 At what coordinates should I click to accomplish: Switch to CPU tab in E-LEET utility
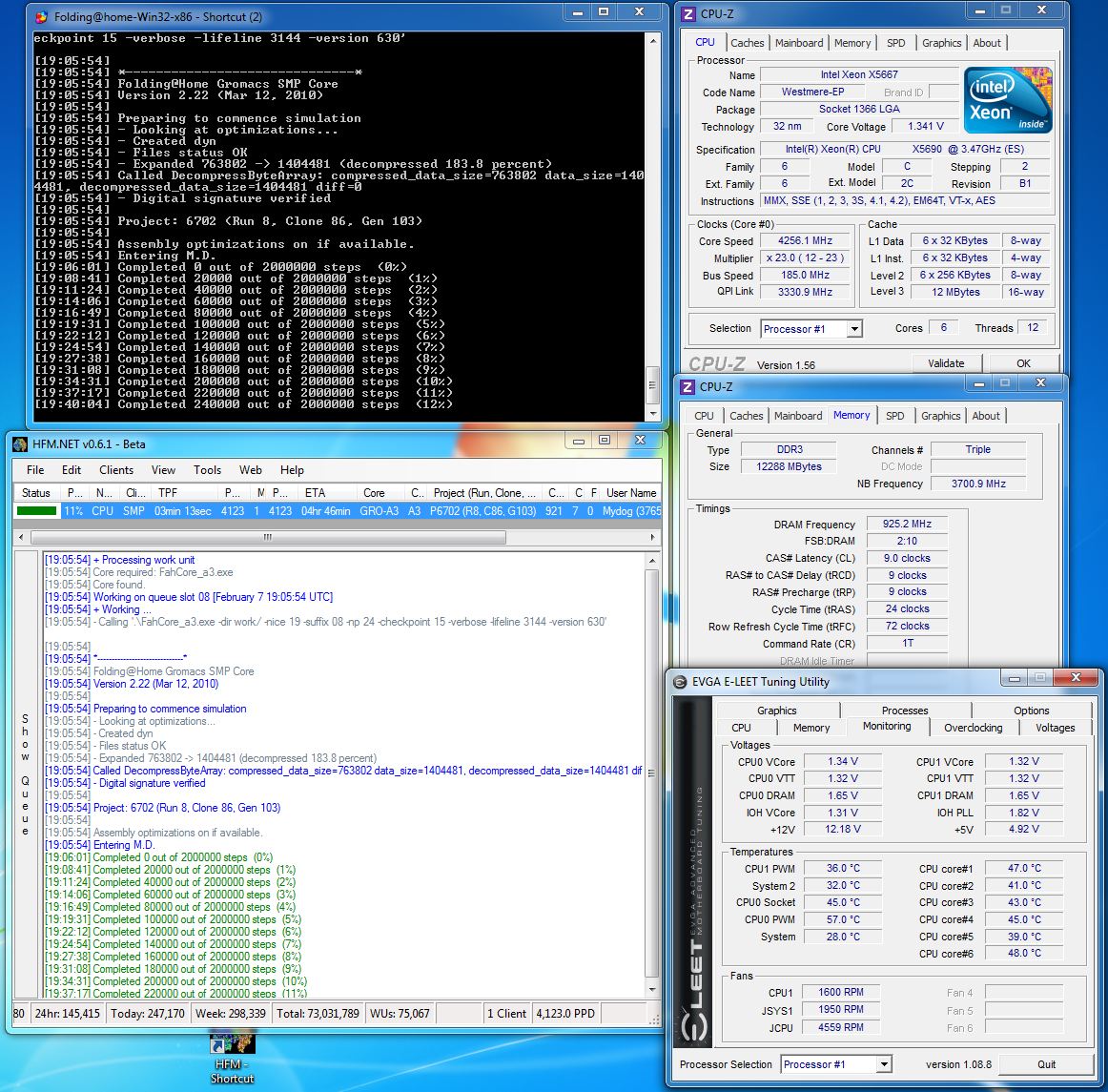pyautogui.click(x=741, y=728)
